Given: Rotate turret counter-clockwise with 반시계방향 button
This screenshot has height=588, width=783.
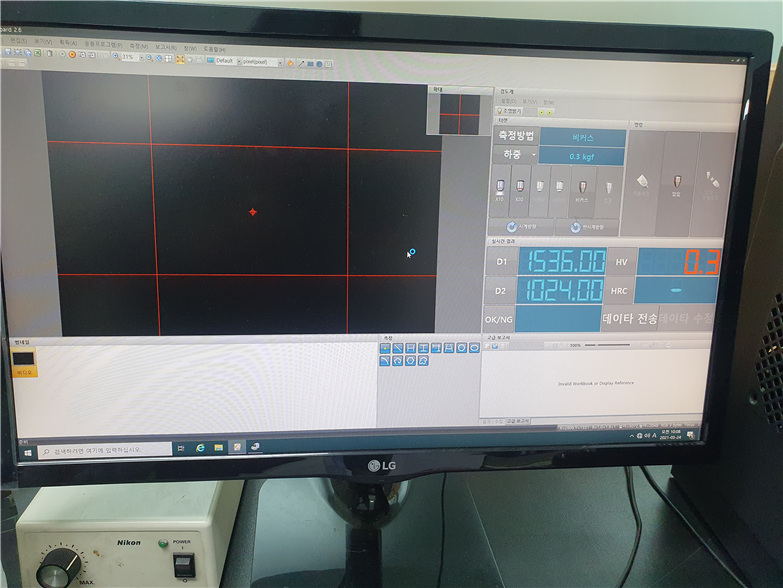Looking at the screenshot, I should 587,227.
